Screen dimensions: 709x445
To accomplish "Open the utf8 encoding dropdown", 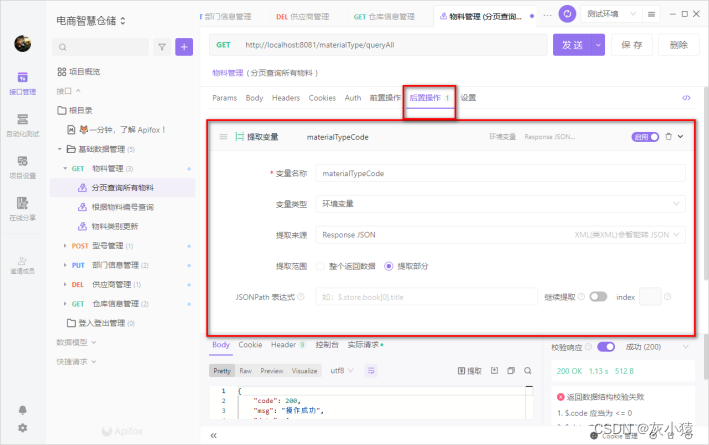I will (x=341, y=370).
